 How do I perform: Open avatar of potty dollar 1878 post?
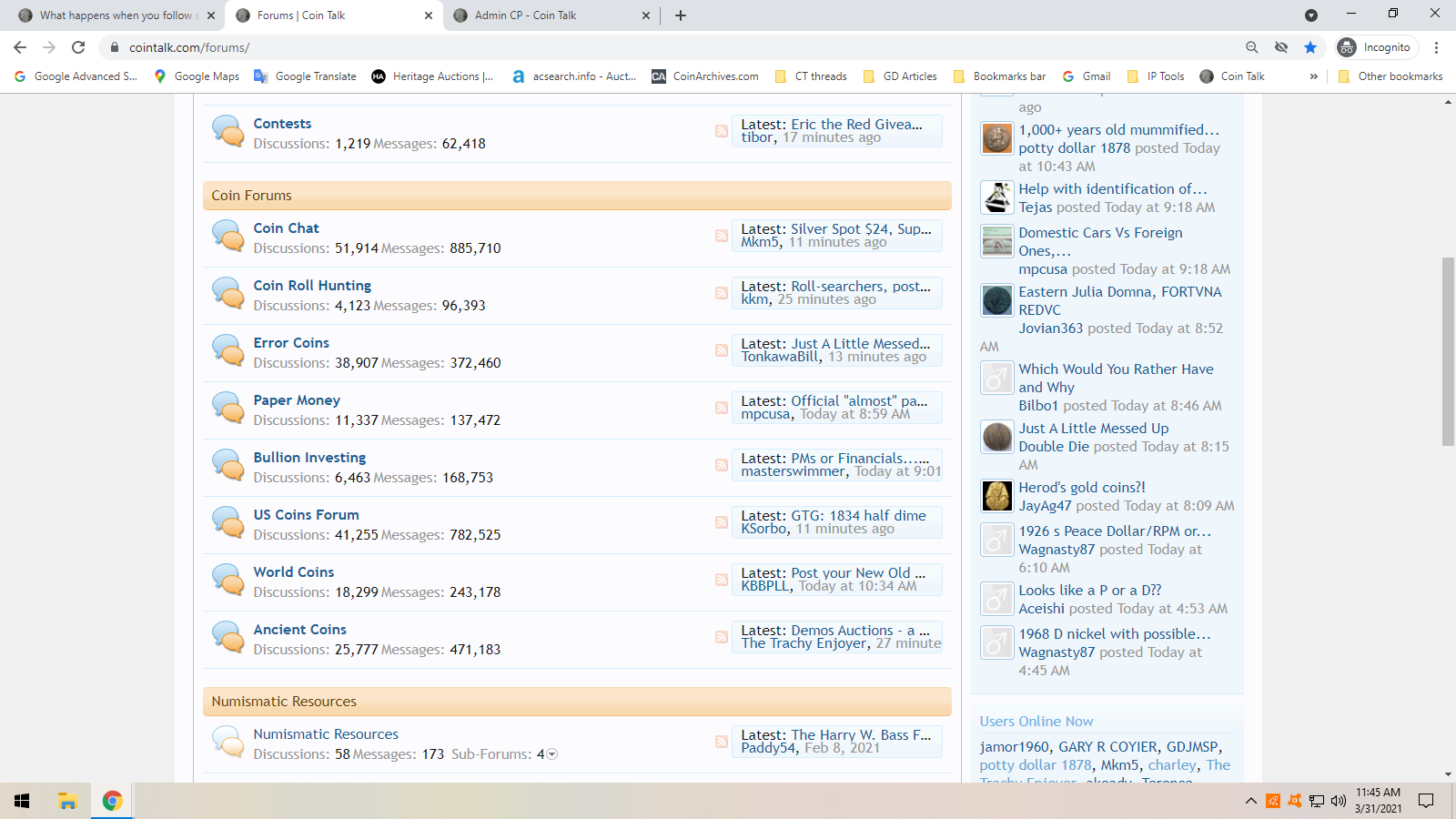(996, 138)
